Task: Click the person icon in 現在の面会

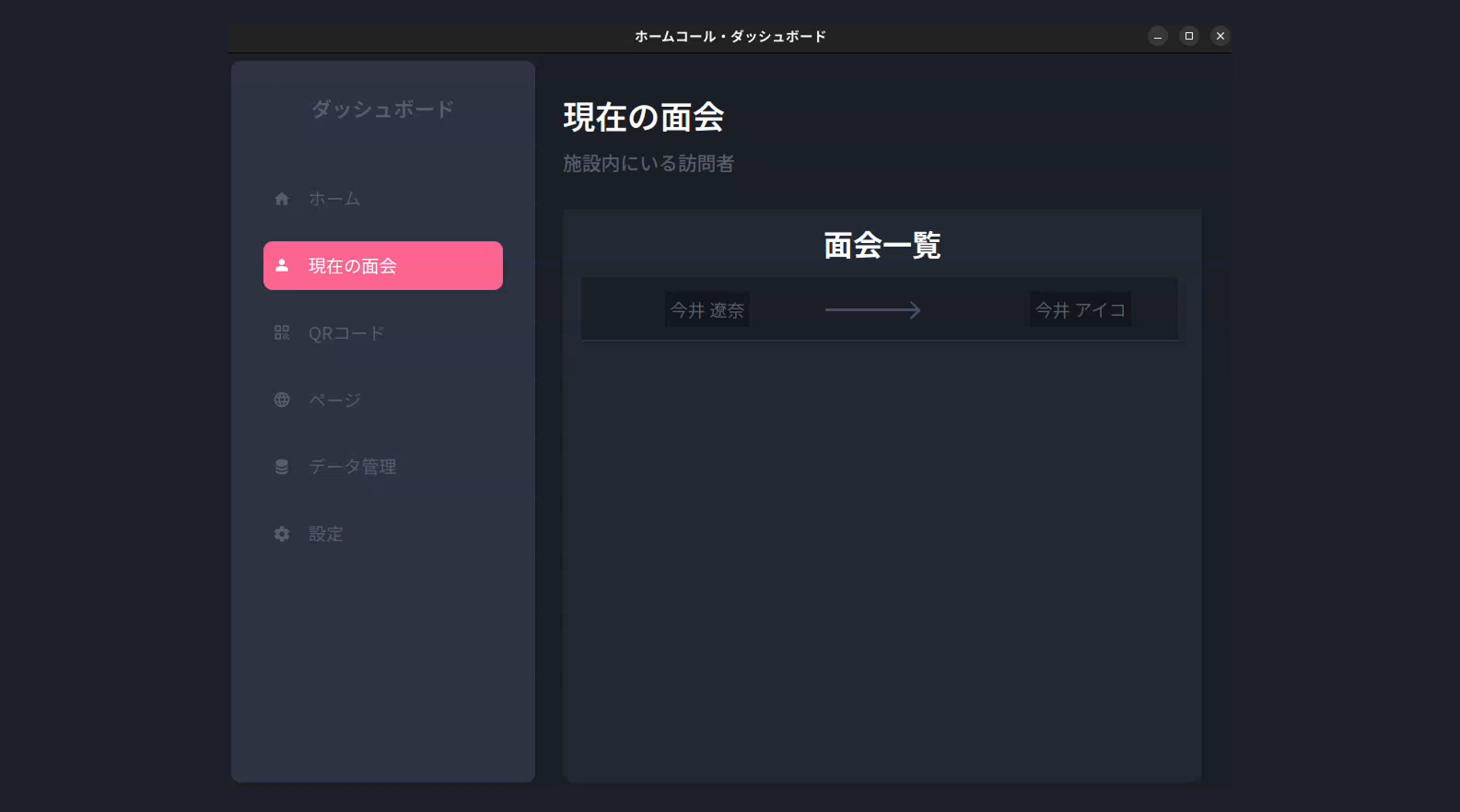Action: (x=282, y=265)
